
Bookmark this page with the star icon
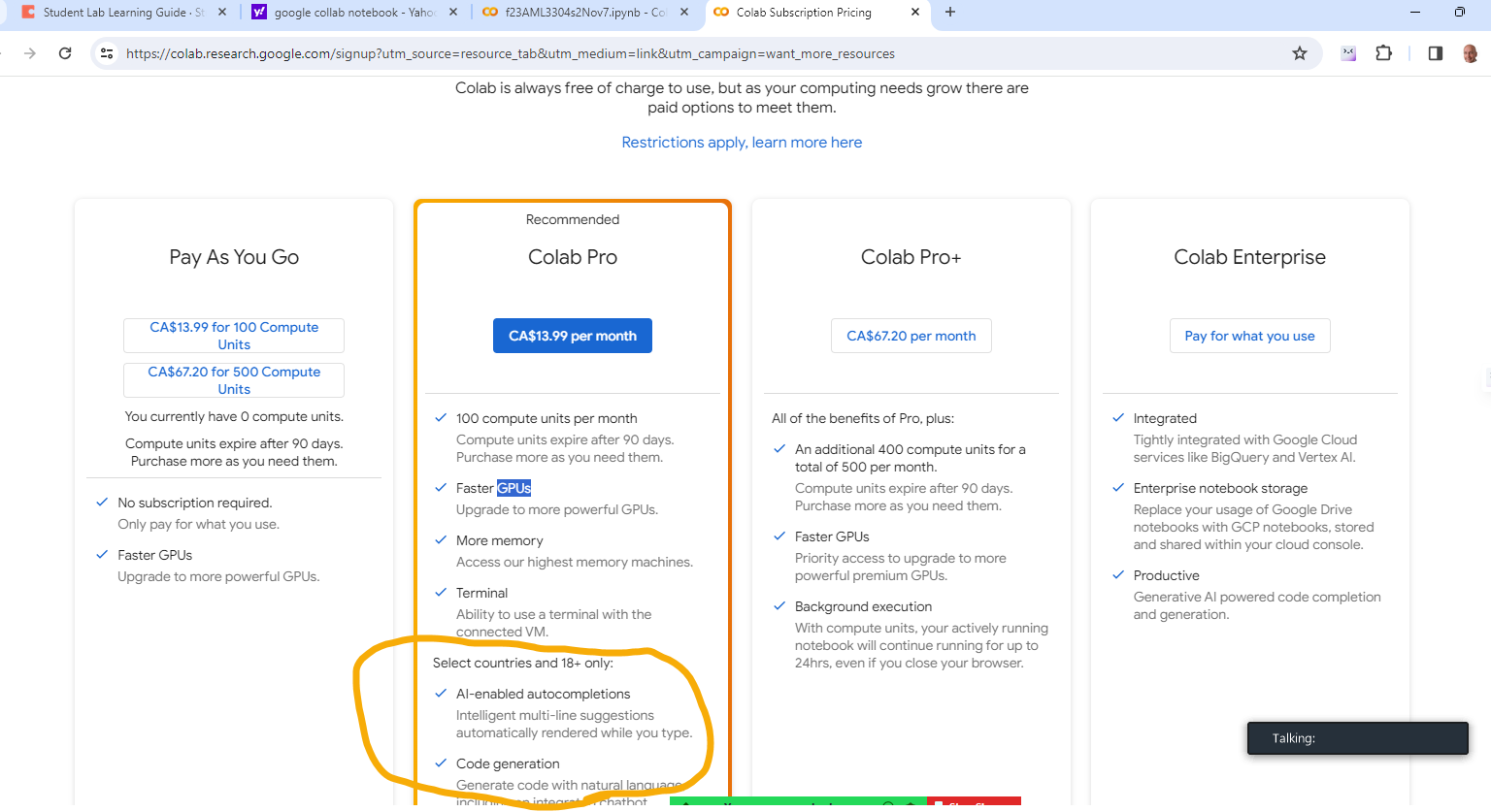pos(1300,53)
